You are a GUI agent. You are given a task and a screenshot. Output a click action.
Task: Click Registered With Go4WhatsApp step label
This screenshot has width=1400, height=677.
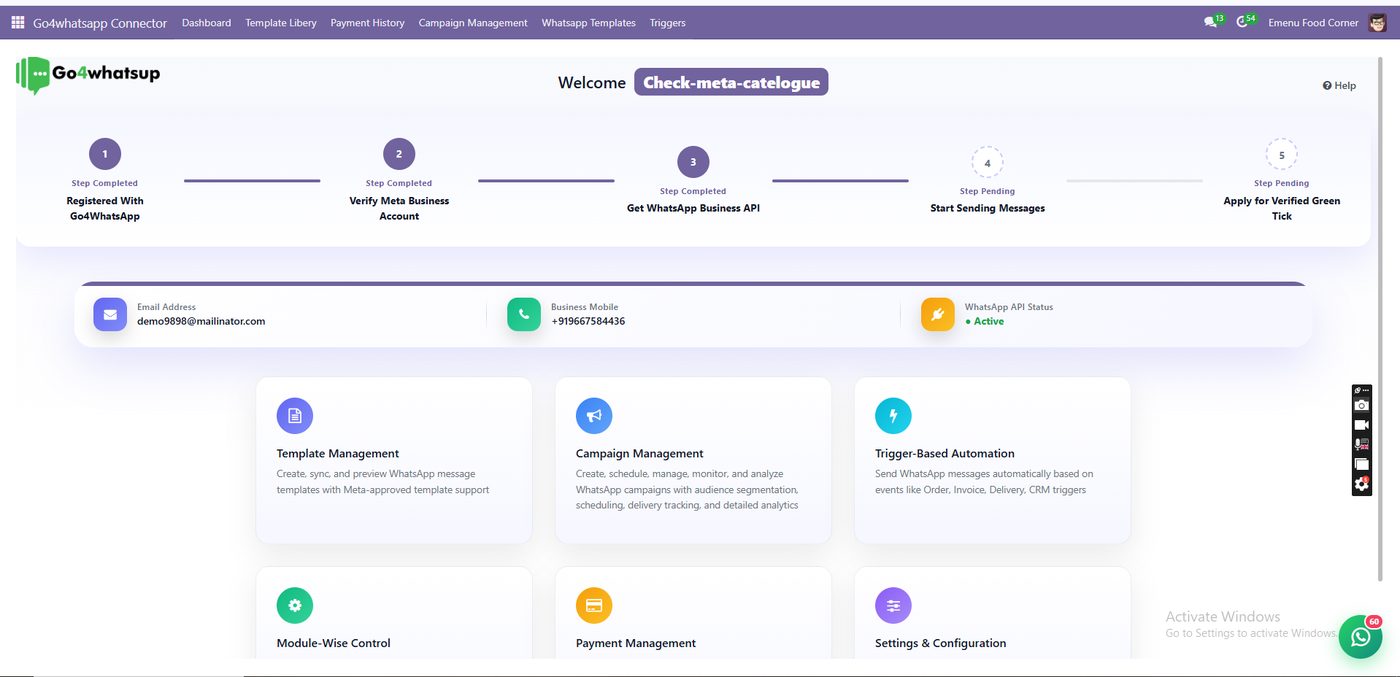105,208
